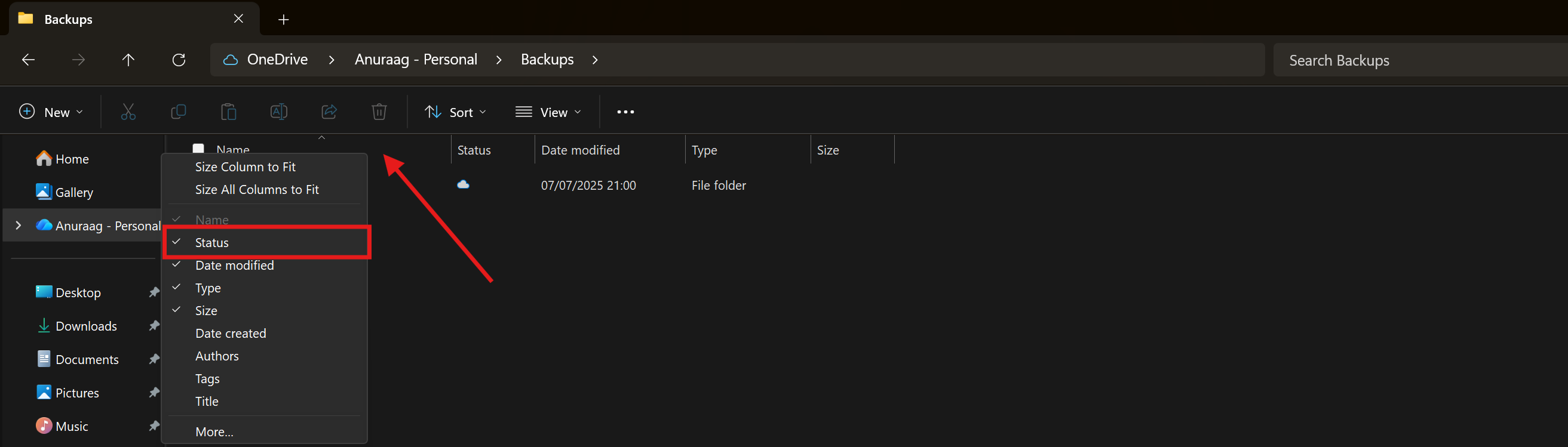This screenshot has height=447, width=1568.
Task: Click the Paste clipboard icon
Action: pyautogui.click(x=228, y=112)
